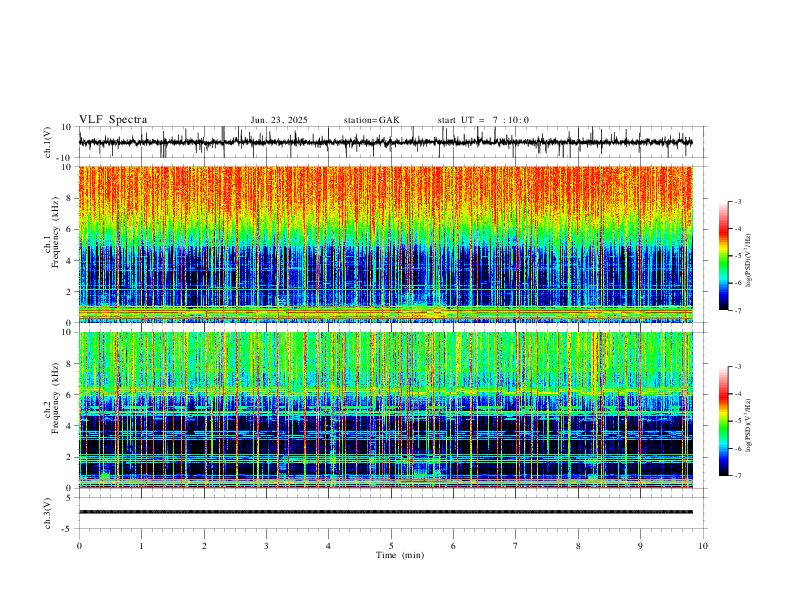Click inside the ch.1 spectrogram panel
Viewport: 792px width, 612px height.
[x=385, y=244]
